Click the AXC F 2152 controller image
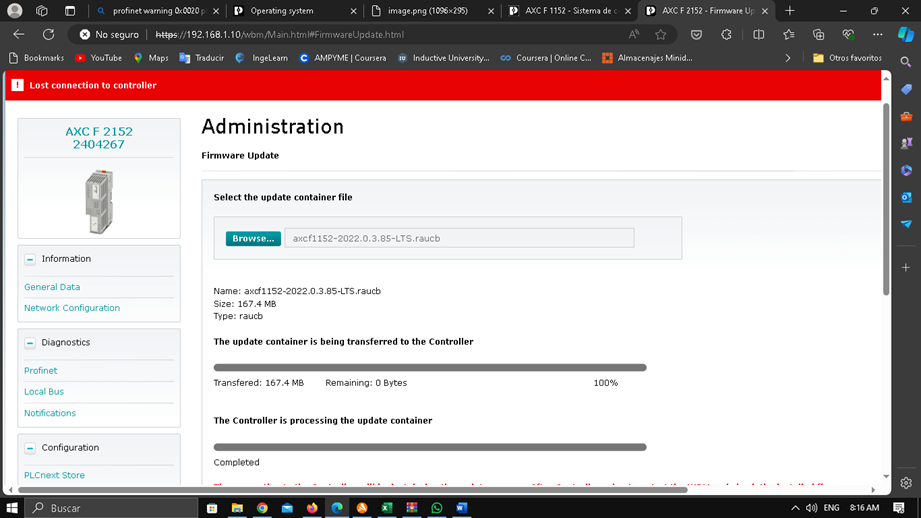Image resolution: width=921 pixels, height=518 pixels. 99,201
